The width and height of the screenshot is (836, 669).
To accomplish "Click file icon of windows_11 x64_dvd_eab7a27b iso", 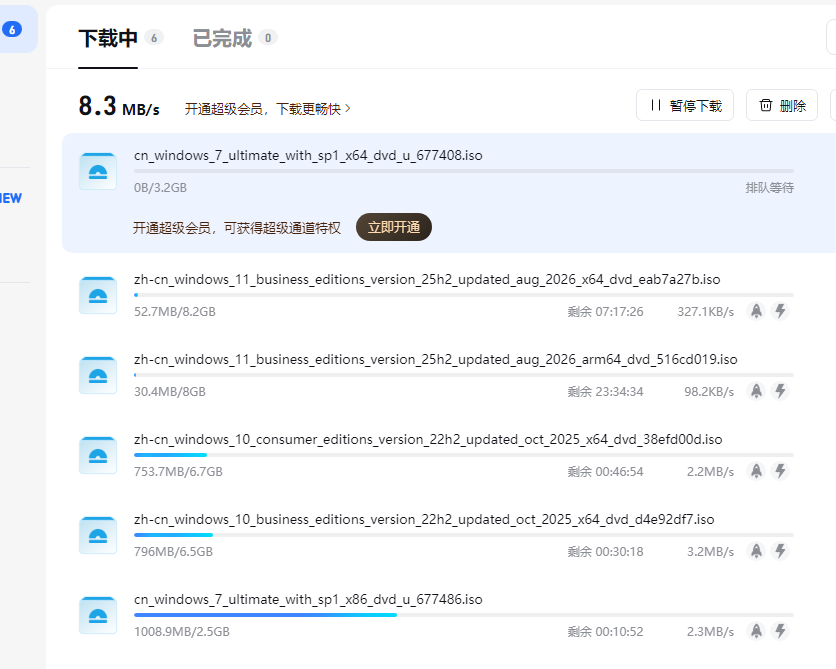I will click(98, 295).
